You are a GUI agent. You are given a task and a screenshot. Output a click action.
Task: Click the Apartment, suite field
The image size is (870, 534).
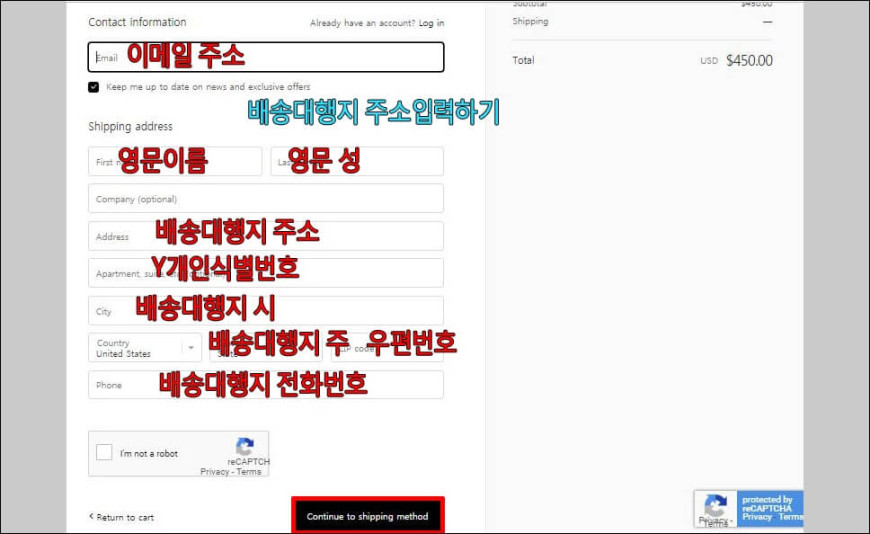click(266, 273)
